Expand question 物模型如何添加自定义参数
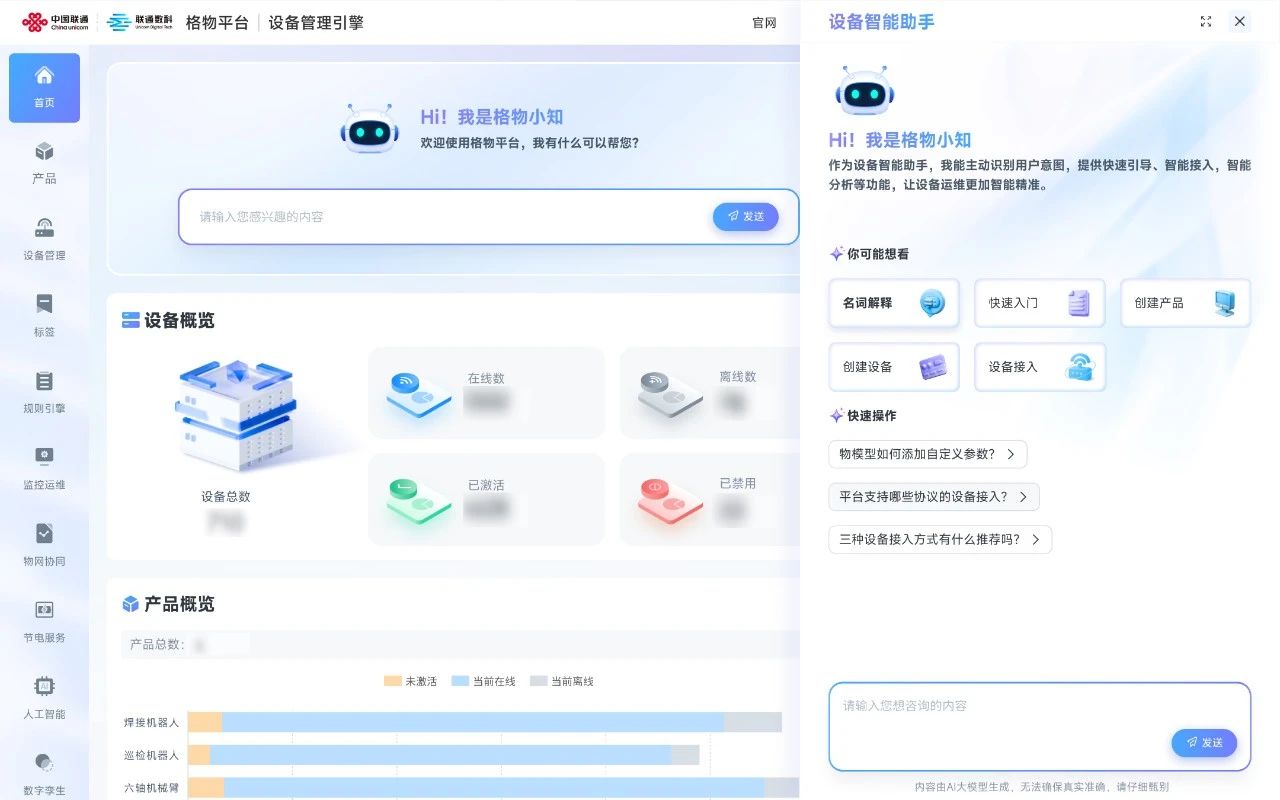This screenshot has height=800, width=1280. pyautogui.click(x=927, y=454)
